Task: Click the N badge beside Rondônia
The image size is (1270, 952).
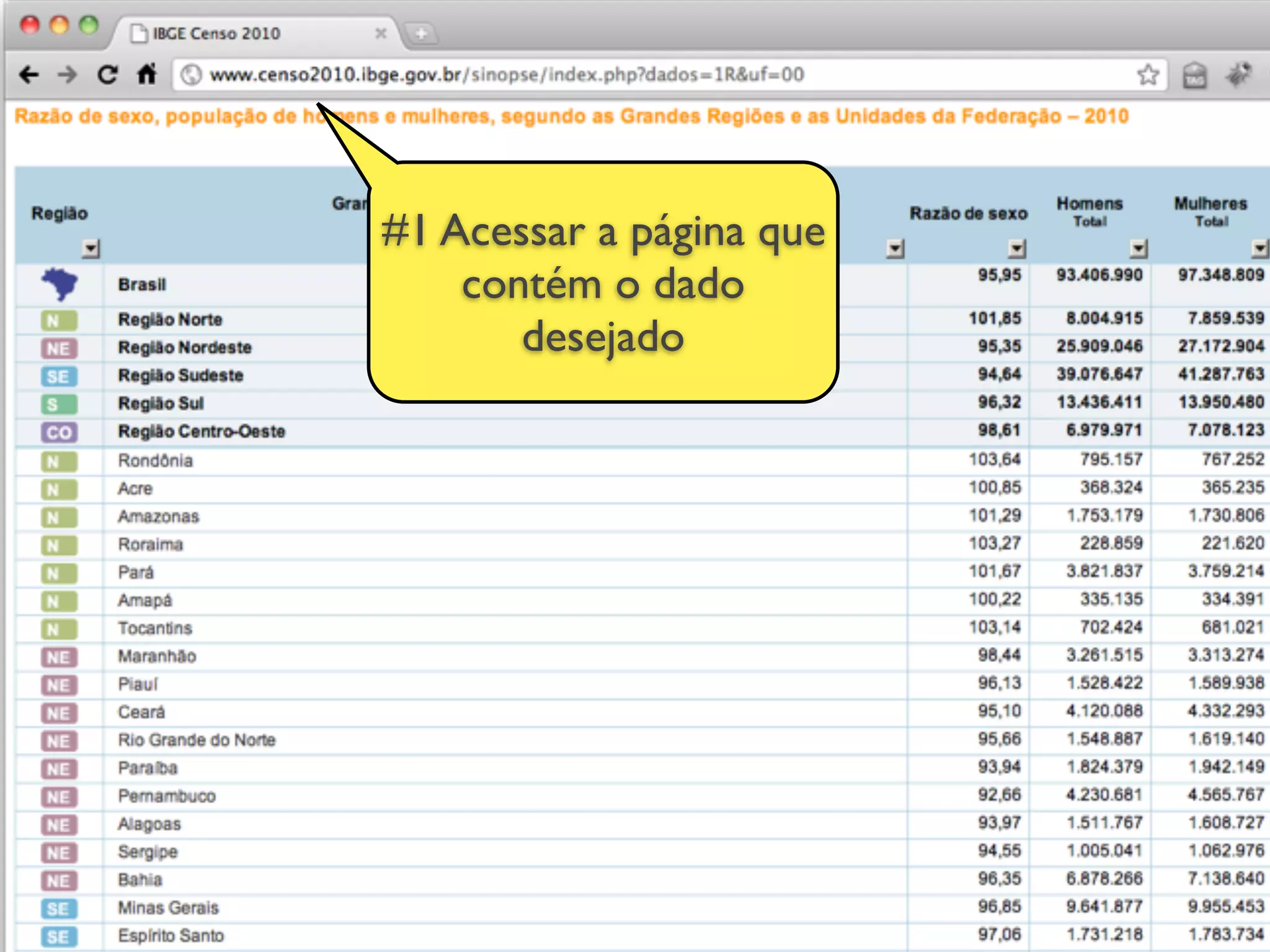Action: [x=59, y=462]
